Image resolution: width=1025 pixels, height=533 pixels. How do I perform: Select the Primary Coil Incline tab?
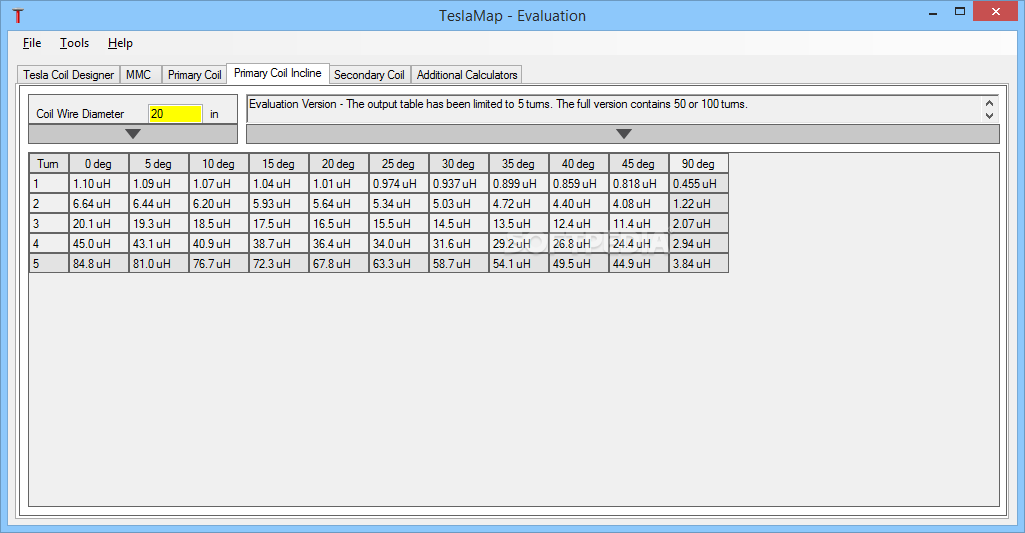click(278, 73)
